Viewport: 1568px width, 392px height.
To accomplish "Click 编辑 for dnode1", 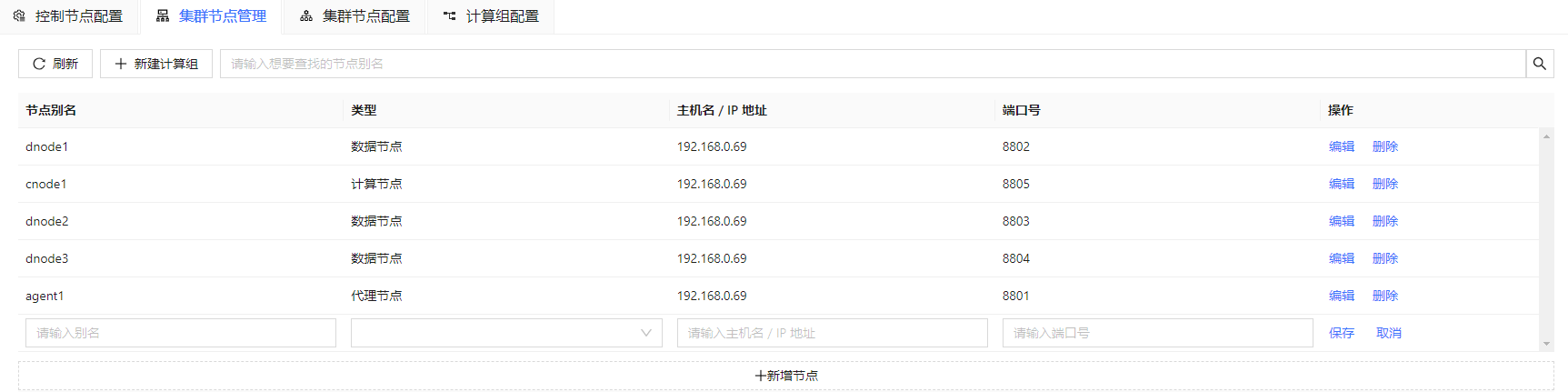I will [x=1341, y=146].
